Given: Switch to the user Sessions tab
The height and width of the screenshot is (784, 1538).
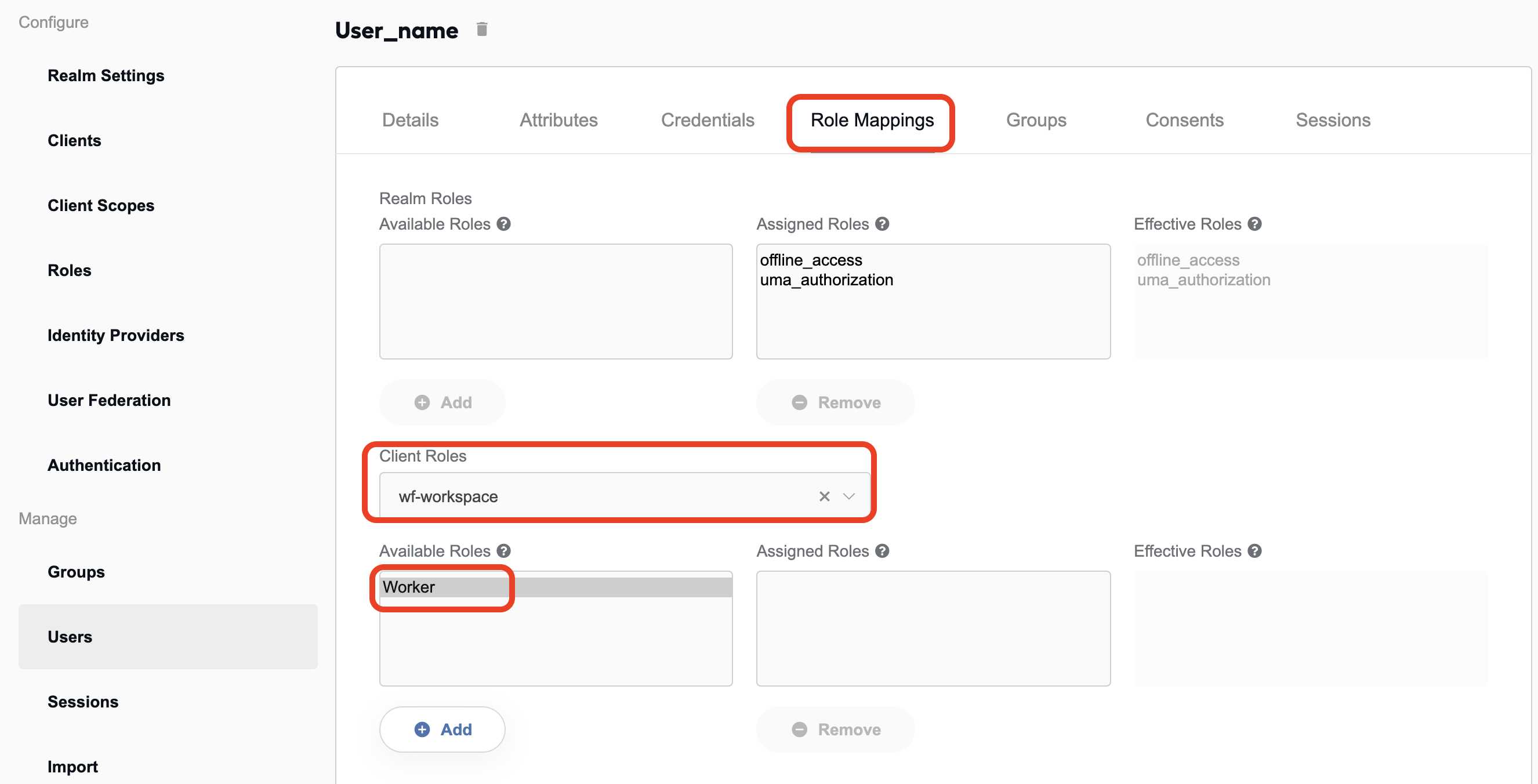Looking at the screenshot, I should pos(1333,120).
